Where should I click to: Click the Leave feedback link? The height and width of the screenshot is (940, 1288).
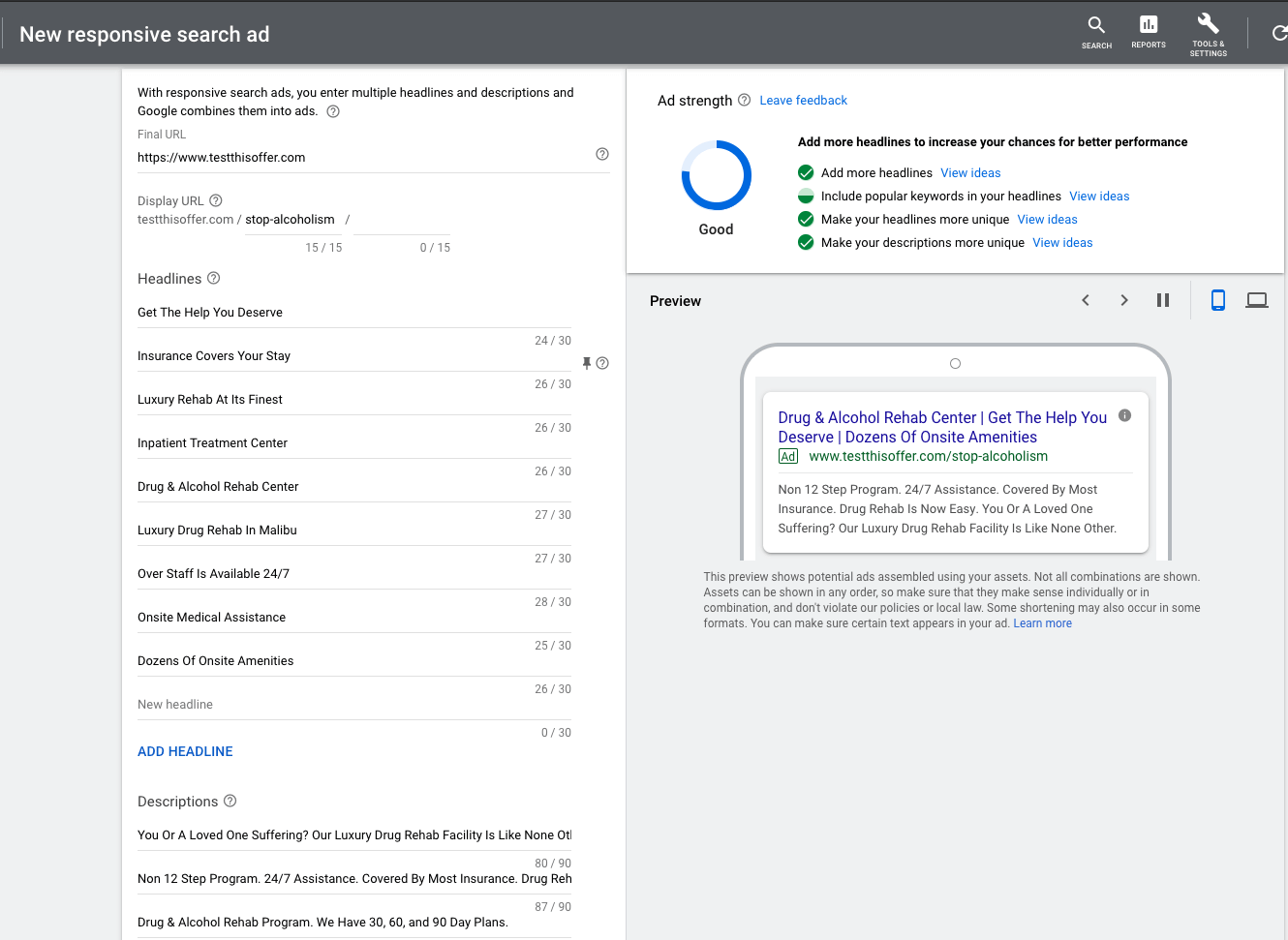803,101
